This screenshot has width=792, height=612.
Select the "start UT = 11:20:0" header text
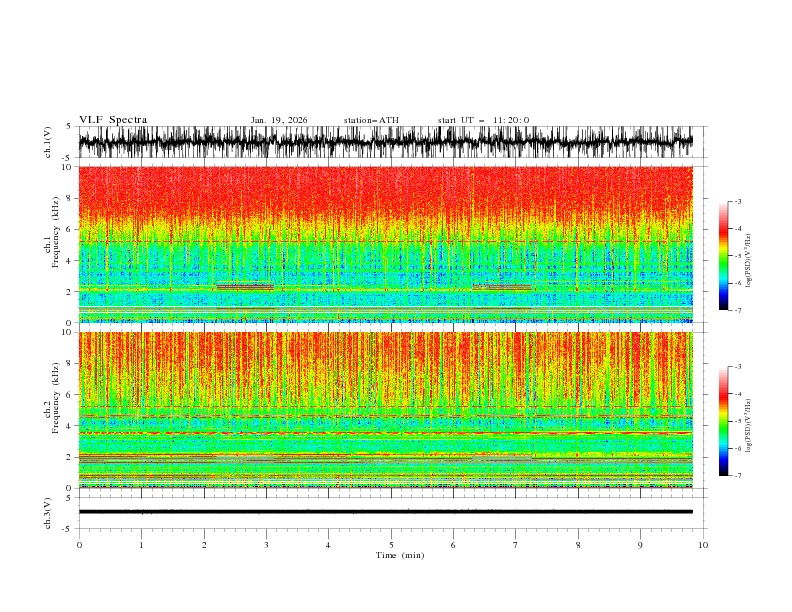[483, 120]
